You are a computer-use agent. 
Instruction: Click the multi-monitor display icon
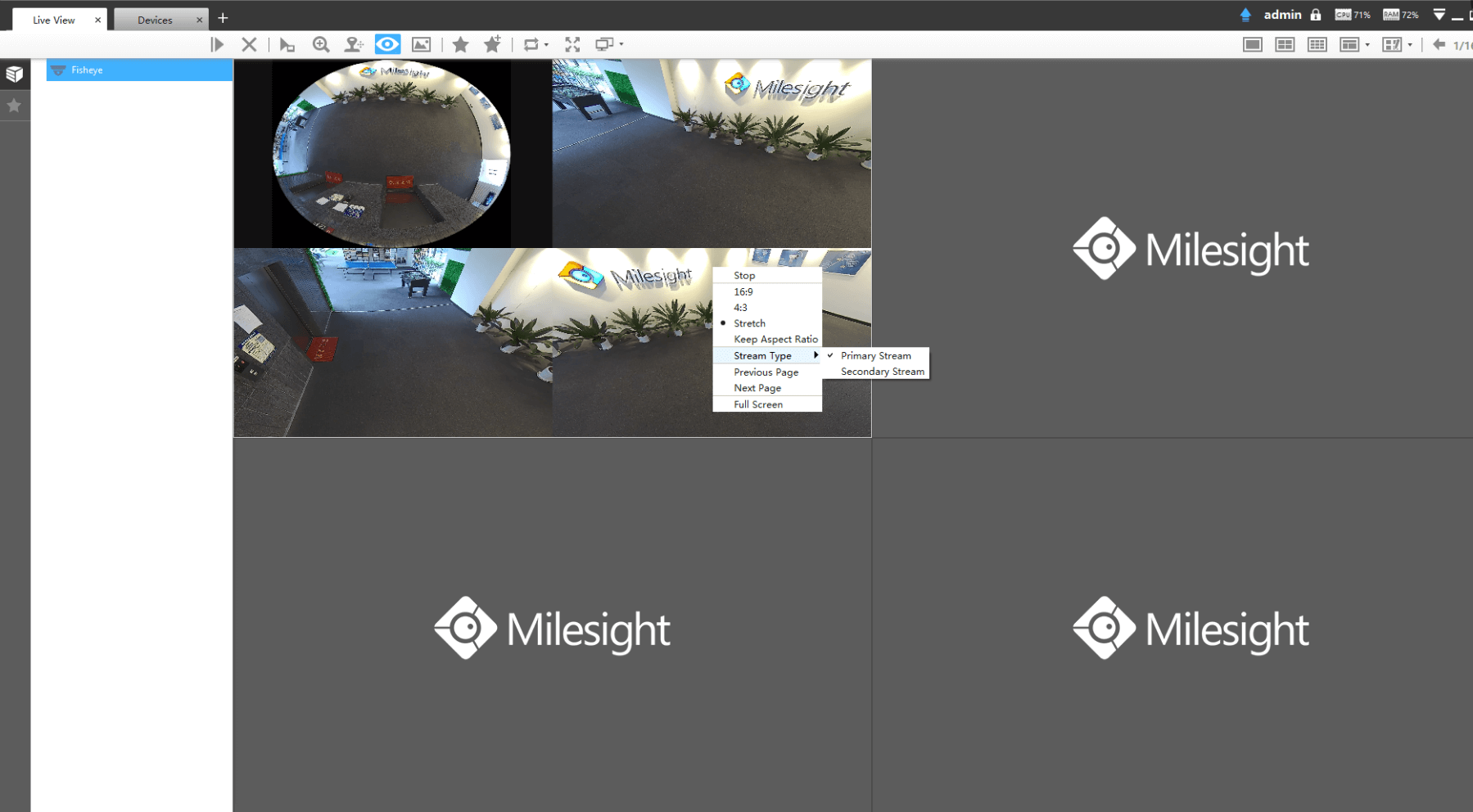604,44
